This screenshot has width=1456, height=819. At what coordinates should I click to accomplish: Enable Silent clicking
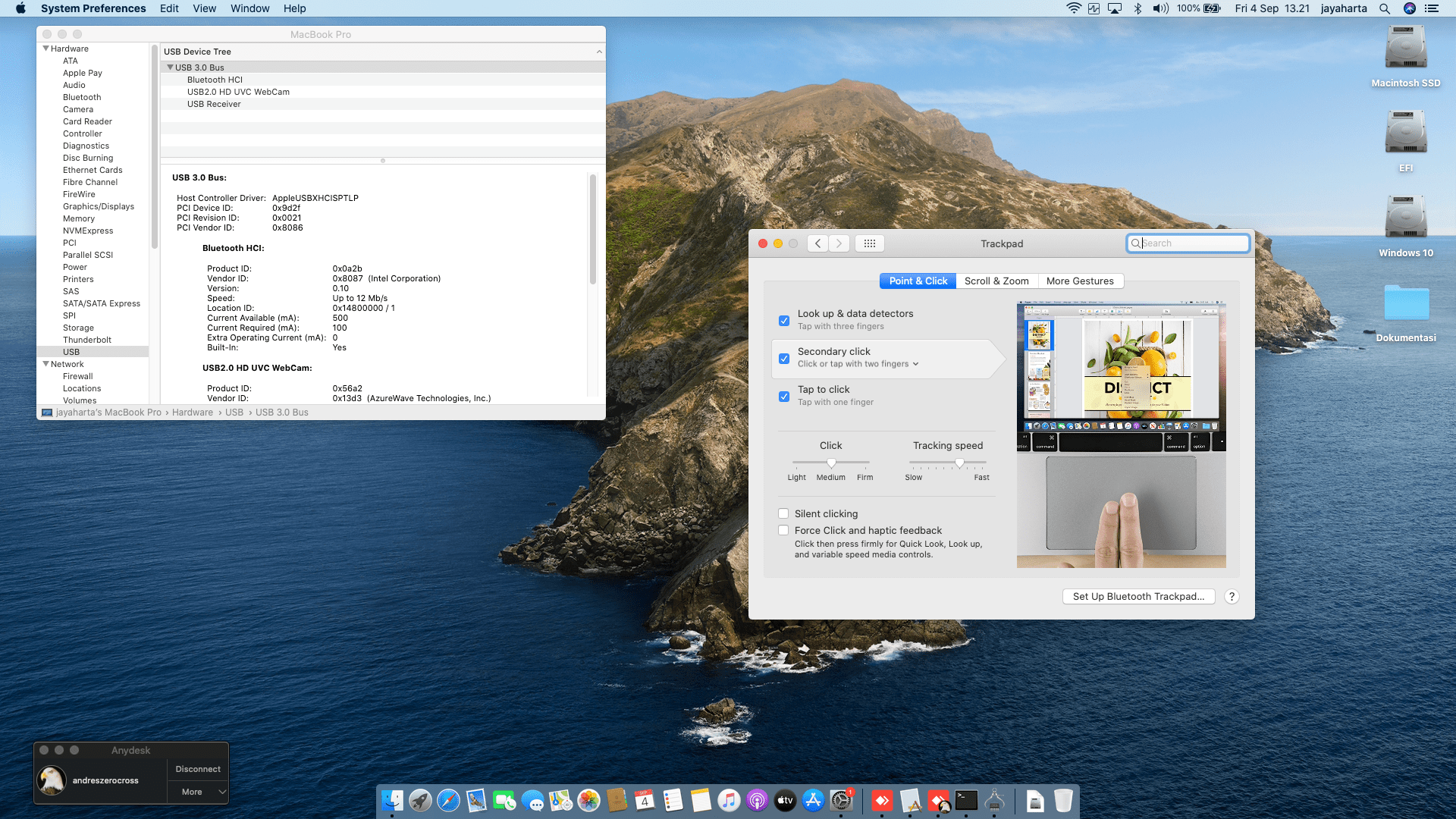(783, 513)
